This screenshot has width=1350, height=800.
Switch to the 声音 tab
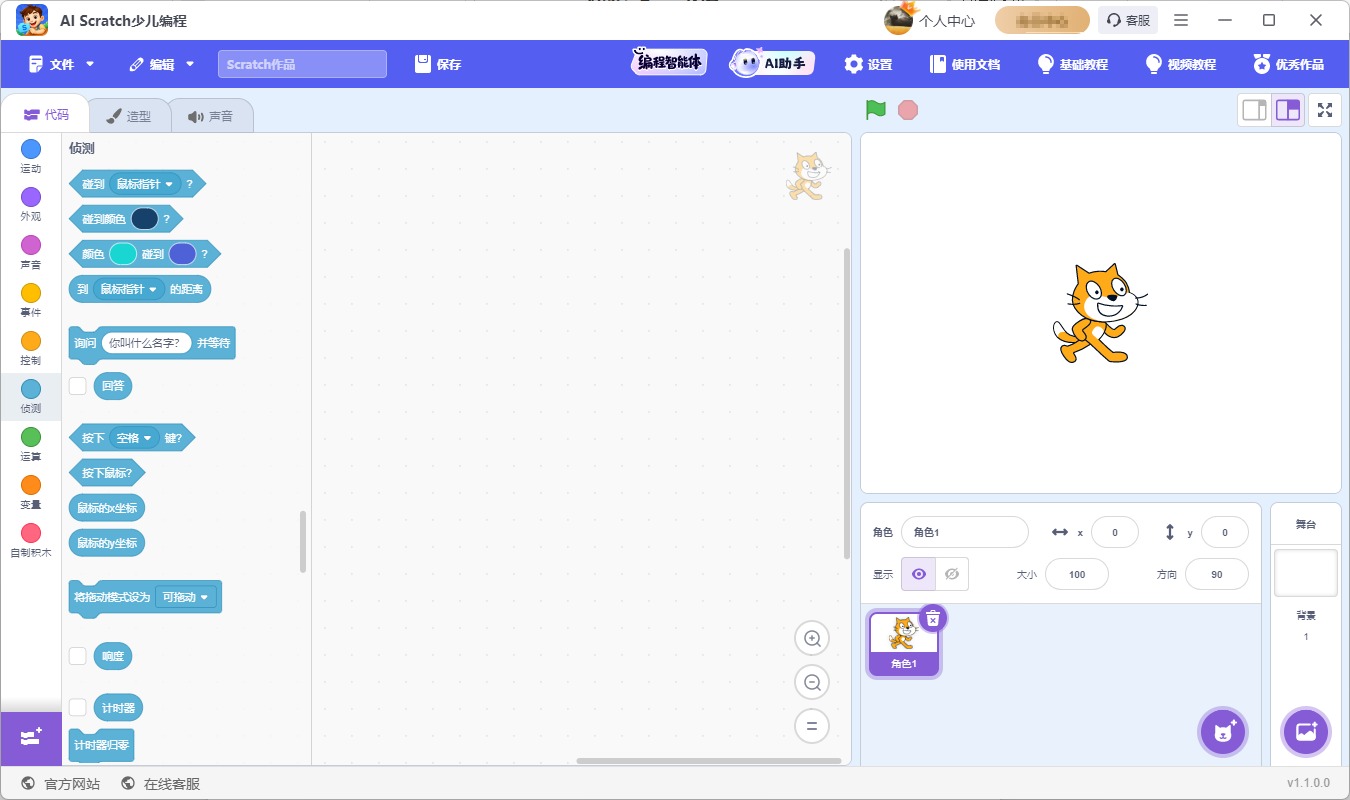[x=211, y=116]
